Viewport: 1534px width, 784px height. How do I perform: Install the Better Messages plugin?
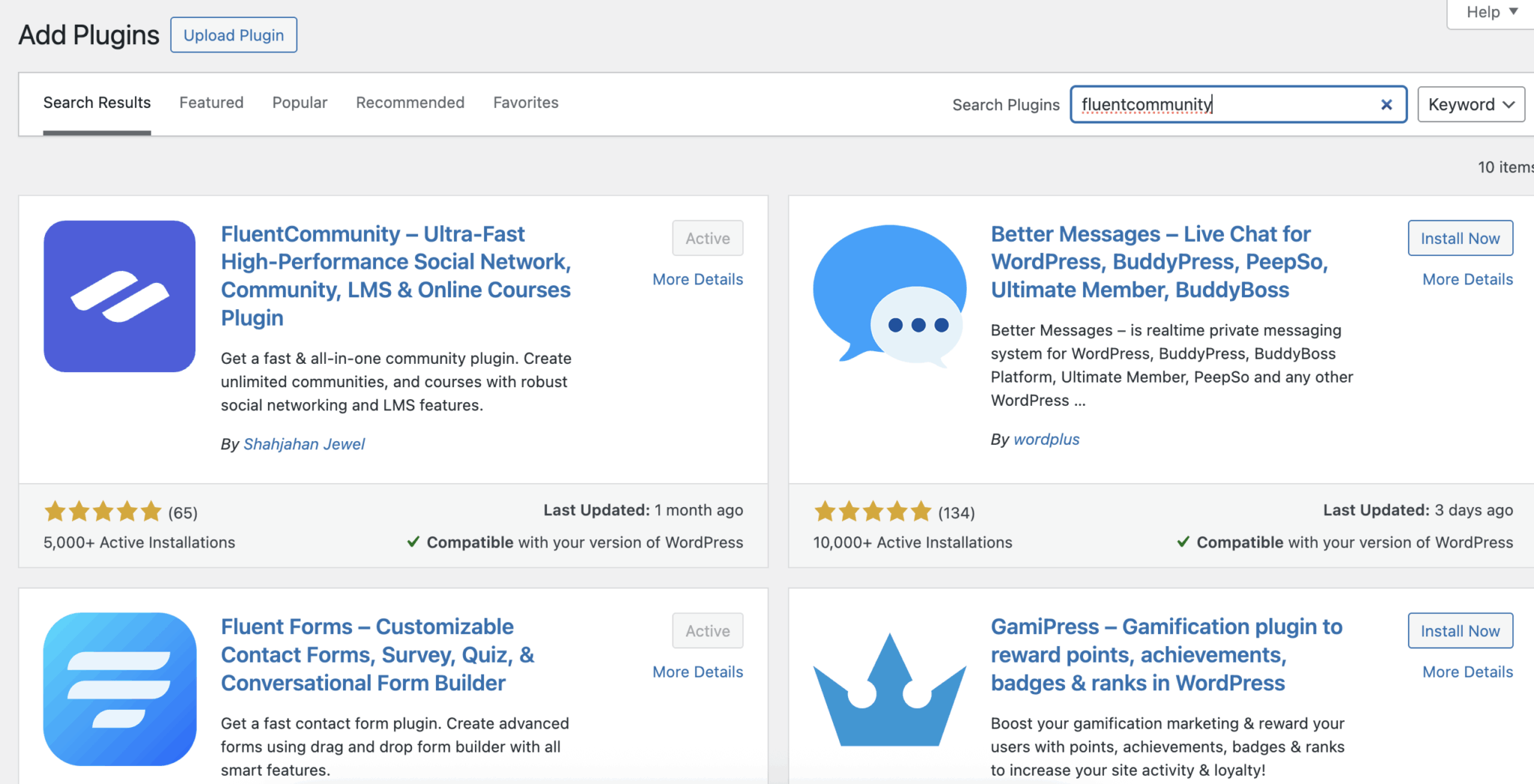point(1460,237)
